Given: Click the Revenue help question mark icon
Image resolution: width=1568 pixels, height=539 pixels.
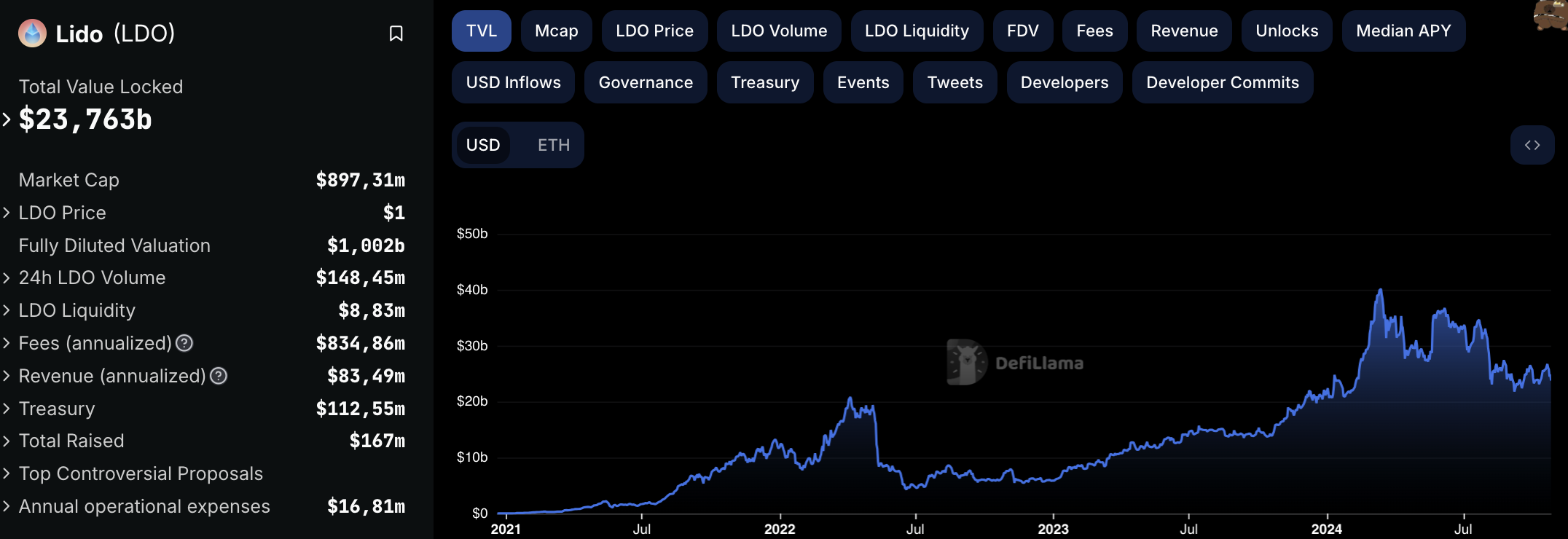Looking at the screenshot, I should pyautogui.click(x=219, y=376).
